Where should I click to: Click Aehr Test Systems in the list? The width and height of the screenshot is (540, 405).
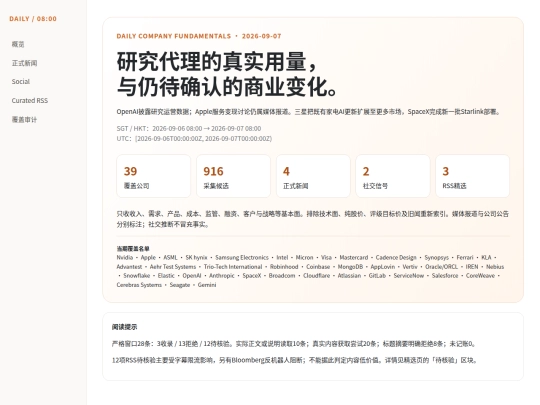[173, 267]
